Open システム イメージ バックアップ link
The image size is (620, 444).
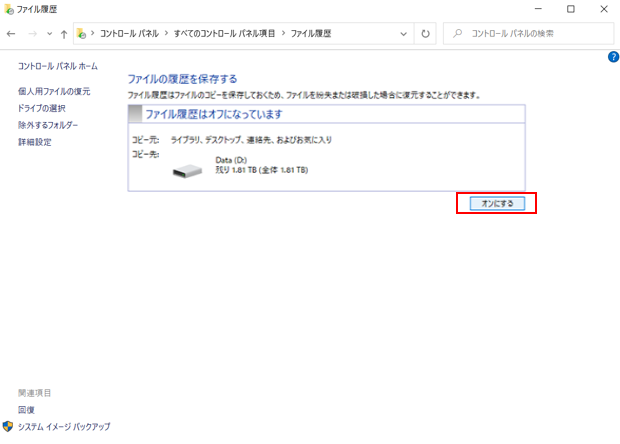[64, 427]
